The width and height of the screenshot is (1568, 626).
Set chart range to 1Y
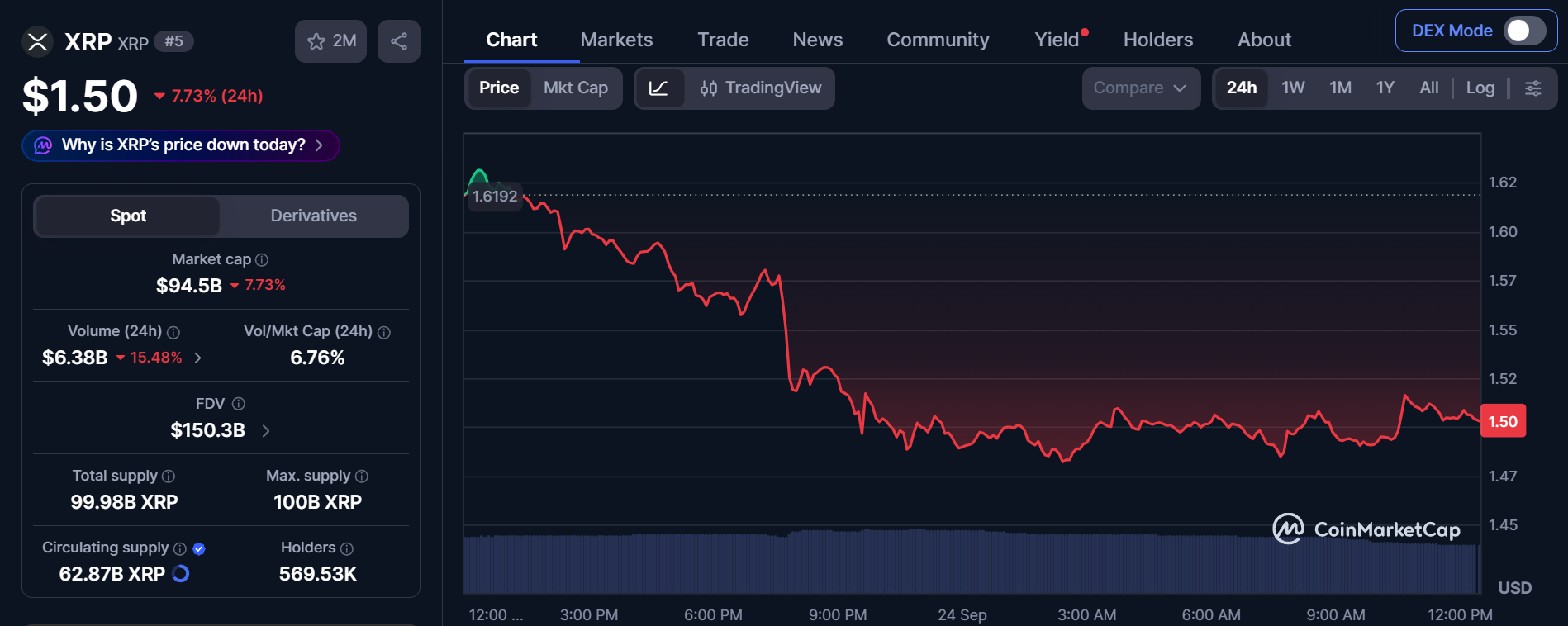click(1385, 88)
